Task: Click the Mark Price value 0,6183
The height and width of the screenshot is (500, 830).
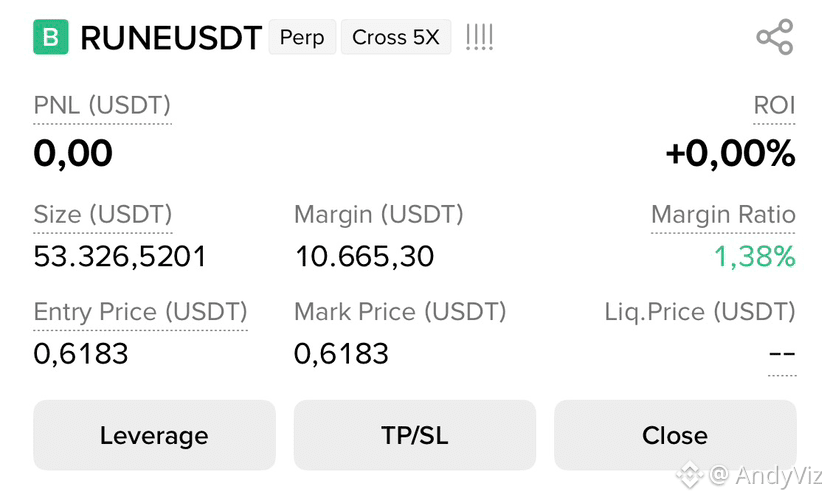Action: tap(341, 354)
